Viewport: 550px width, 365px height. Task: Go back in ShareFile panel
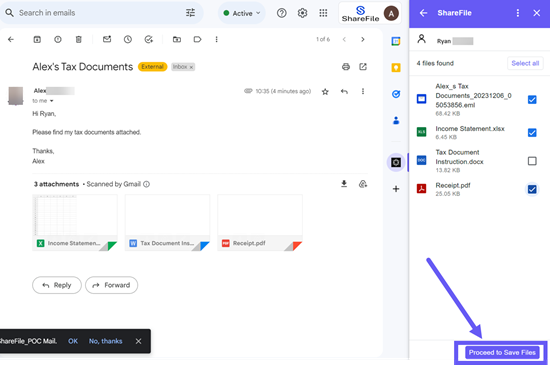pos(423,13)
